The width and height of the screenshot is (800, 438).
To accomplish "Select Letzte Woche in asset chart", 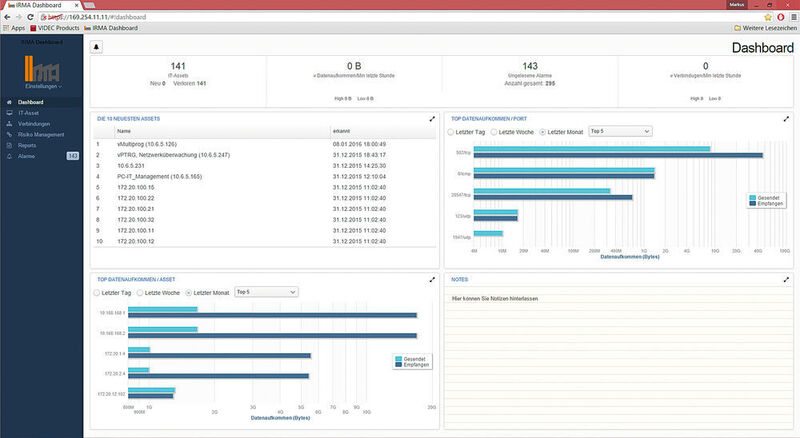I will 140,293.
